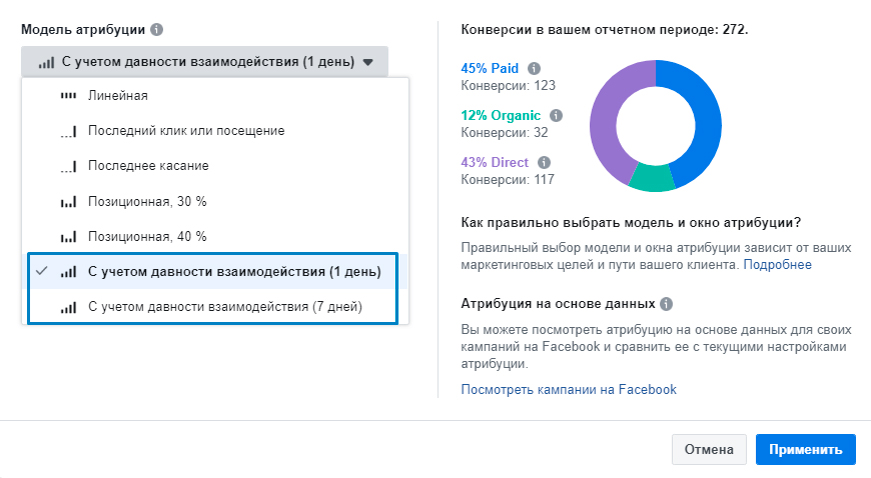Open the Подробнее link
This screenshot has width=871, height=478.
click(777, 265)
